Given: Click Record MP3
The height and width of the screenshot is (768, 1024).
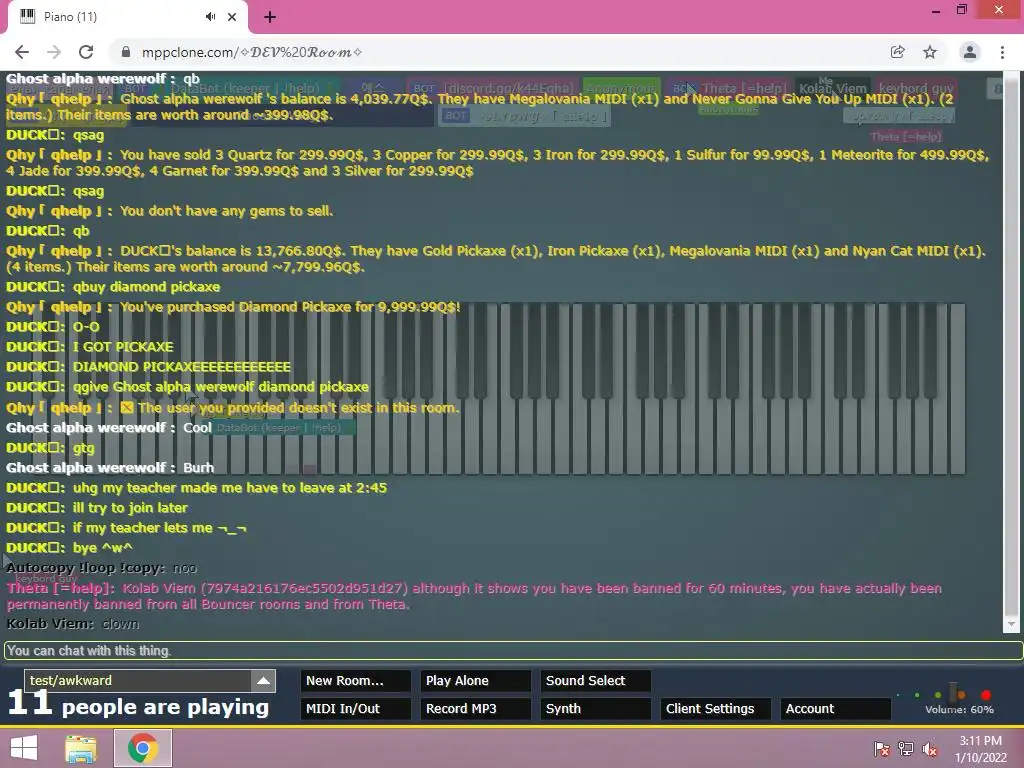Looking at the screenshot, I should [475, 709].
